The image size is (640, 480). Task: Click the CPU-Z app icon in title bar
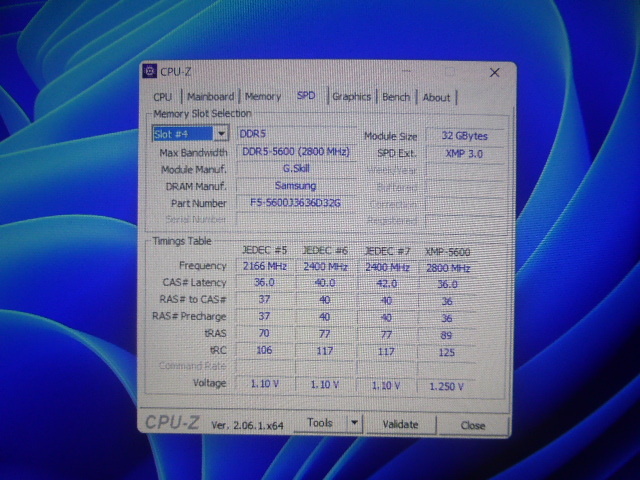149,71
